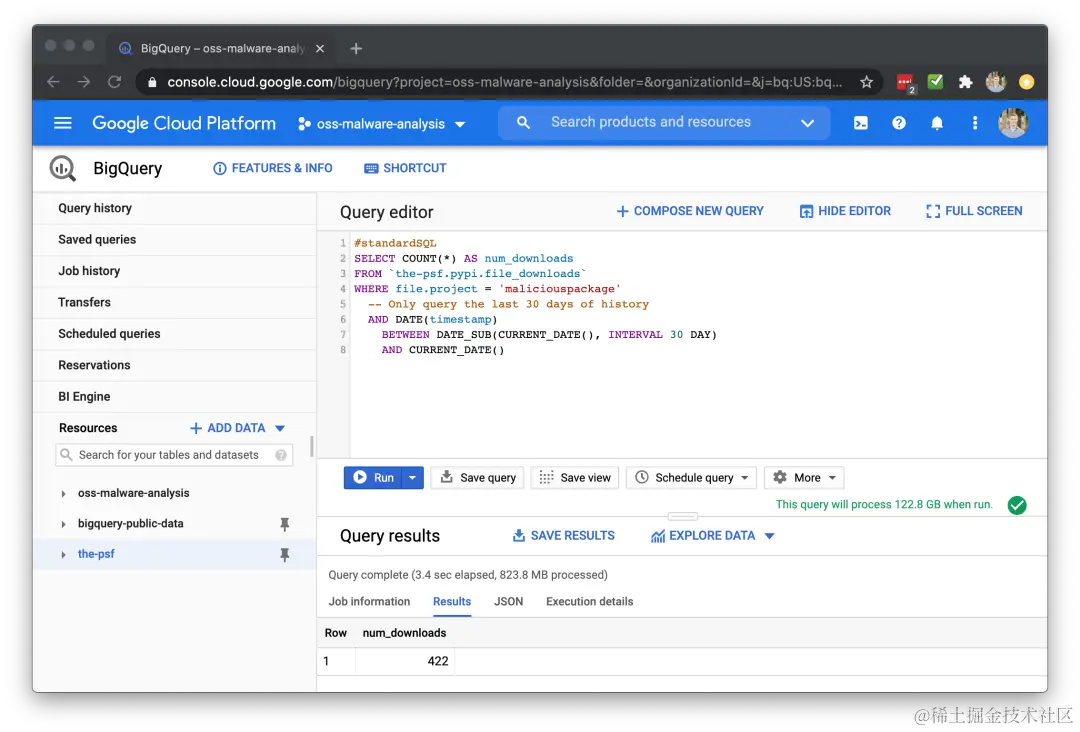
Task: Click the num_downloads column header
Action: pos(404,634)
